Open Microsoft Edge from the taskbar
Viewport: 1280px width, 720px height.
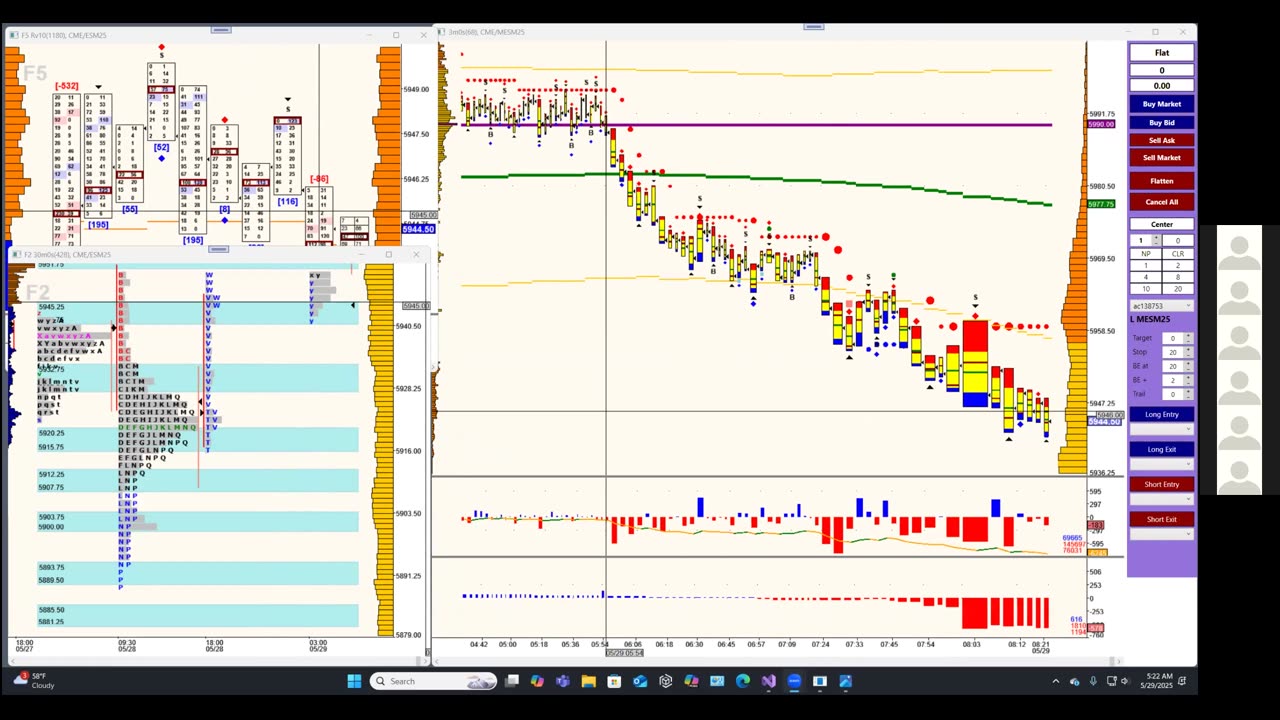[x=743, y=681]
